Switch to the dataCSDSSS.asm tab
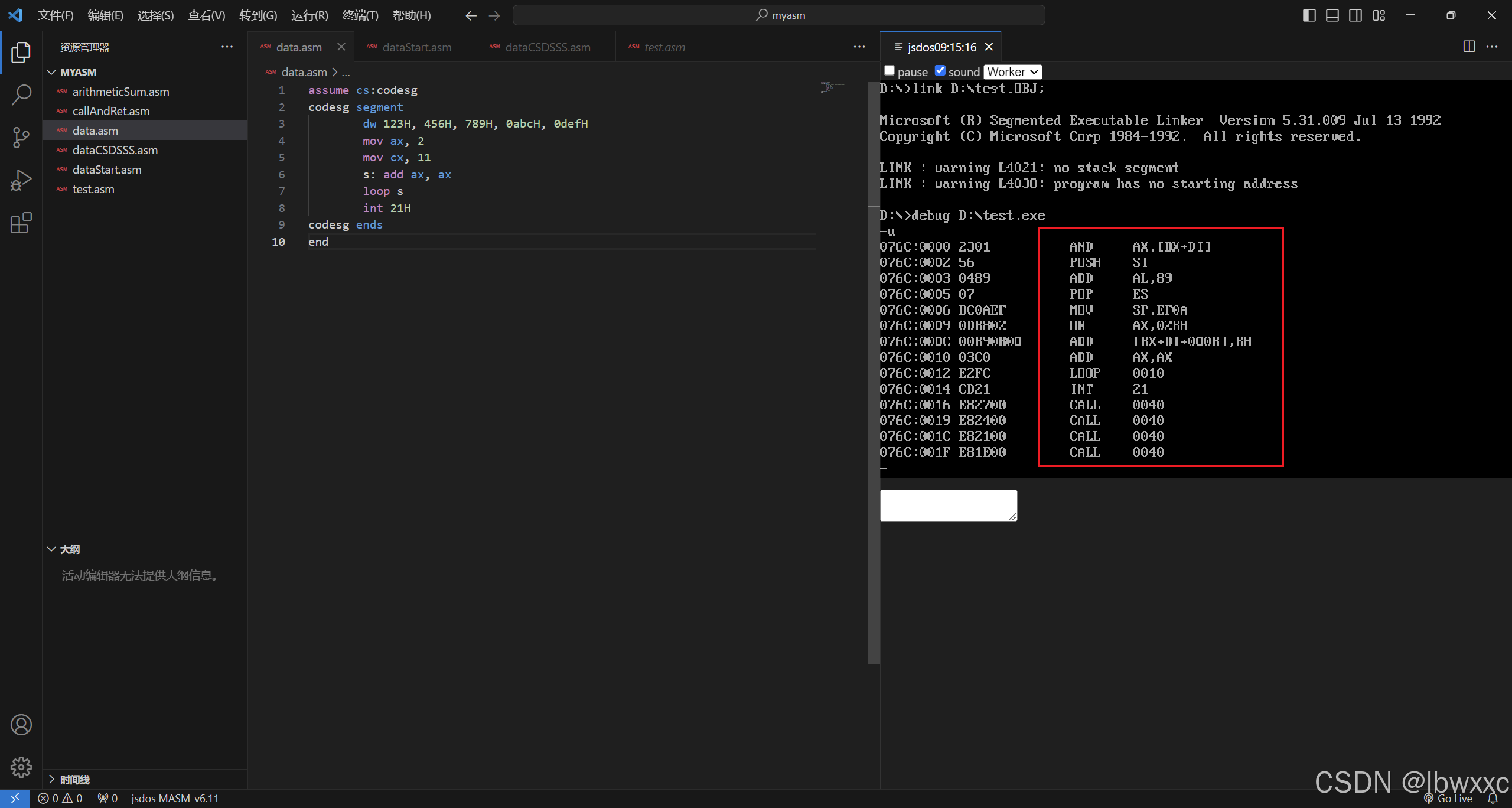This screenshot has width=1512, height=808. point(546,47)
